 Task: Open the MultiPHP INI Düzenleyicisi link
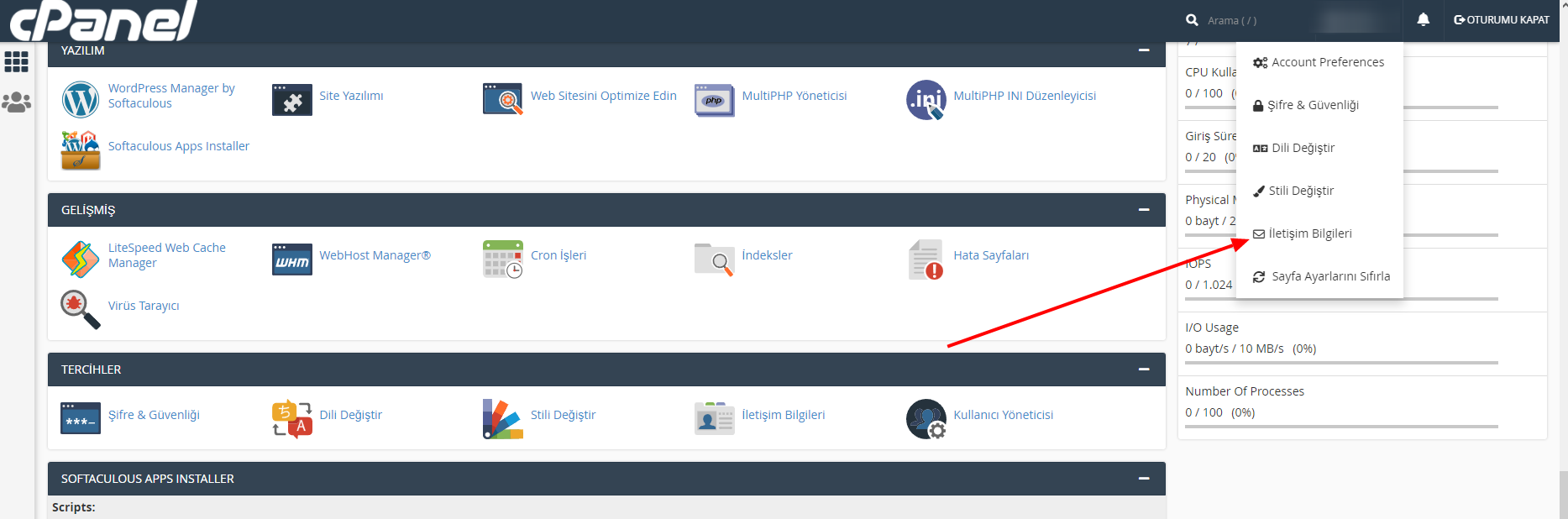tap(1025, 96)
